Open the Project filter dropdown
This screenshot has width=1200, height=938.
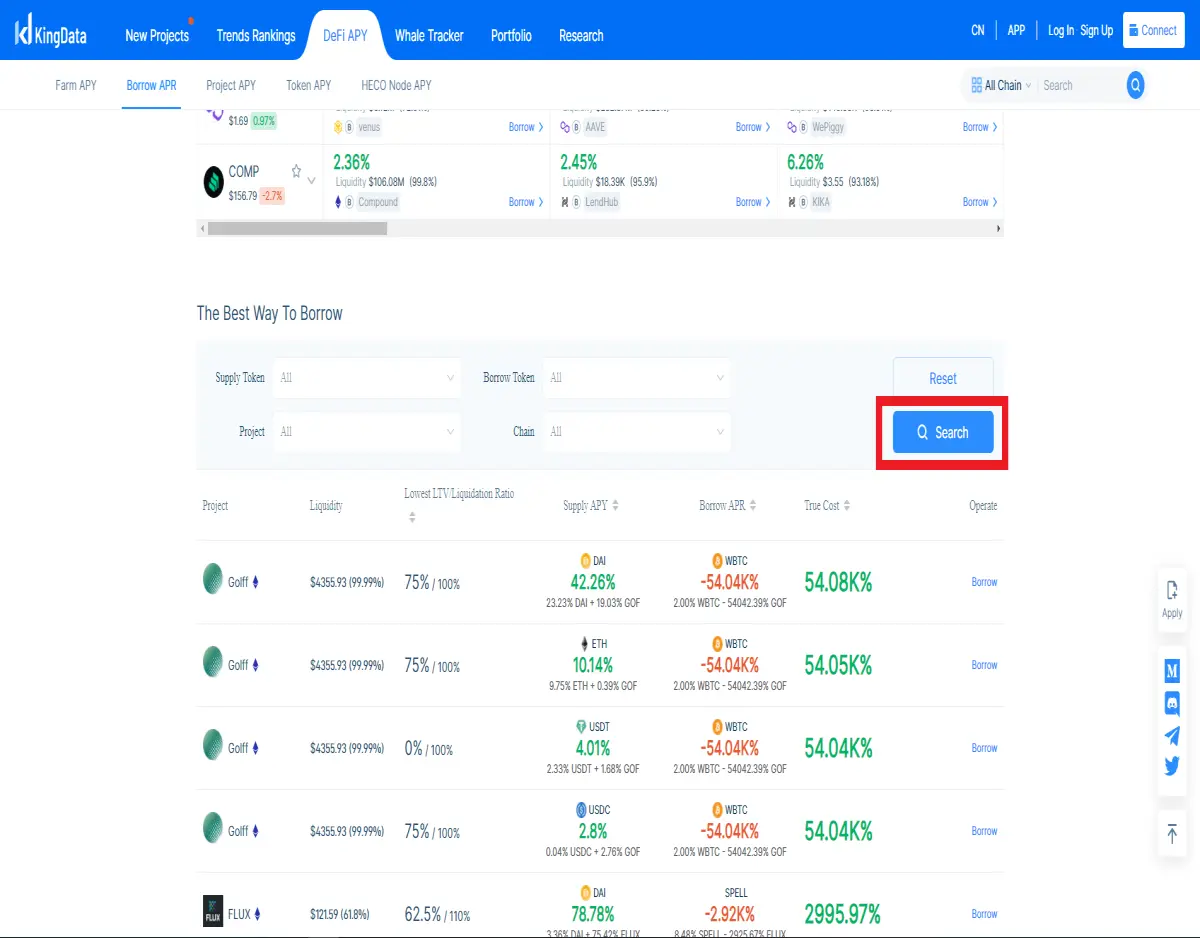pos(367,432)
